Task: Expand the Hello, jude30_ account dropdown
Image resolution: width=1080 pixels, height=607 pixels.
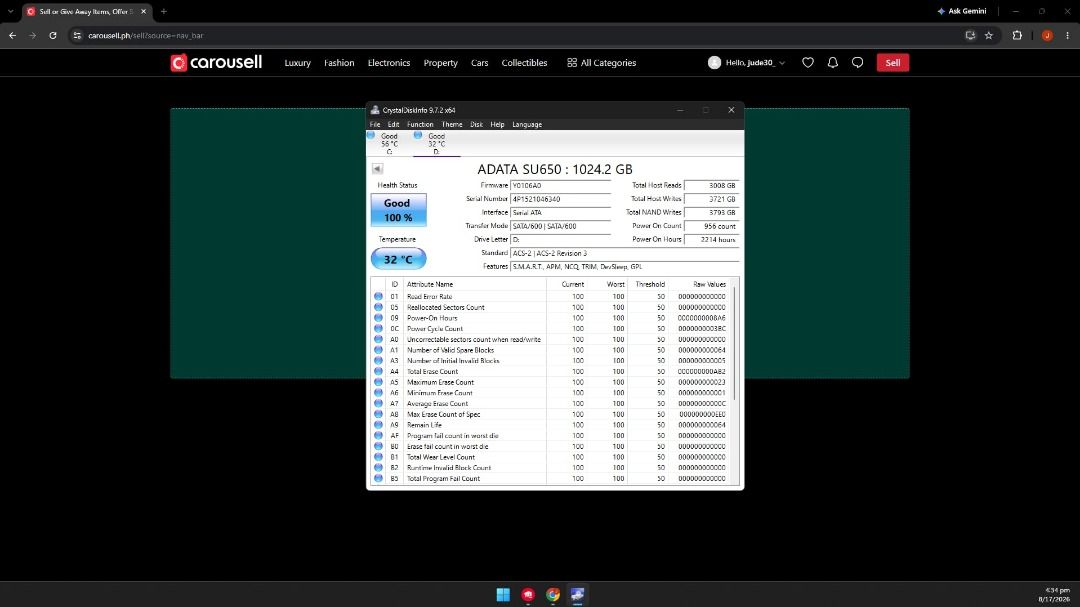Action: (747, 63)
